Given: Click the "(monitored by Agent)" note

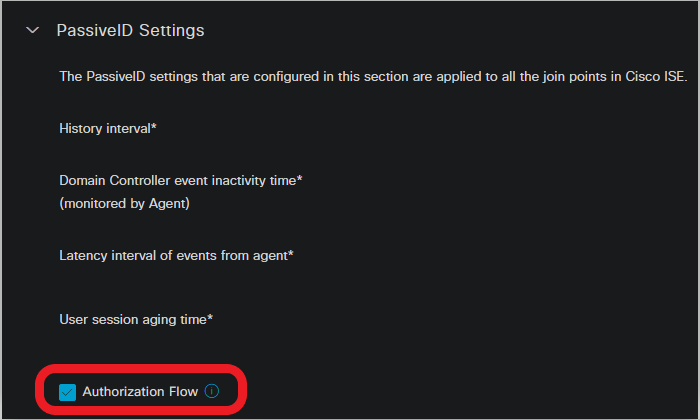Looking at the screenshot, I should [122, 204].
